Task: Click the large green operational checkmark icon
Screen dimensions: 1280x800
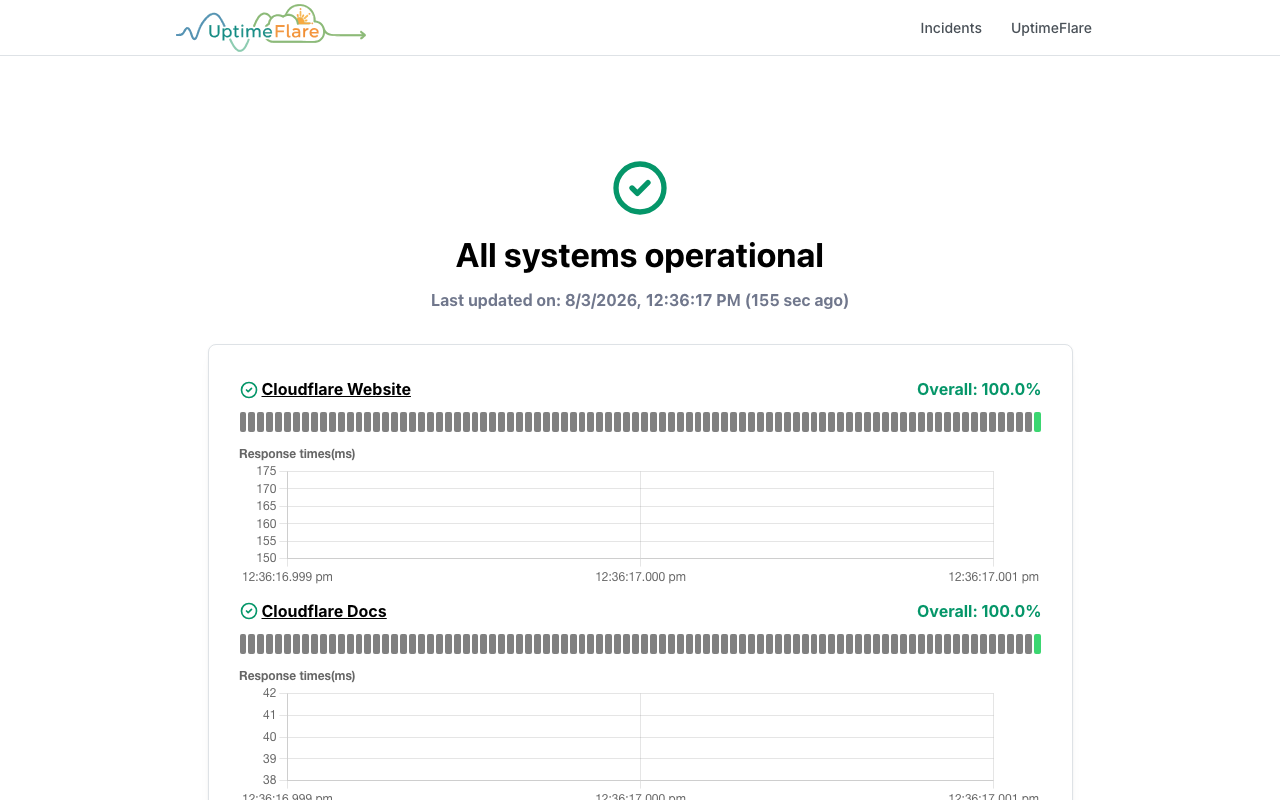Action: tap(640, 188)
